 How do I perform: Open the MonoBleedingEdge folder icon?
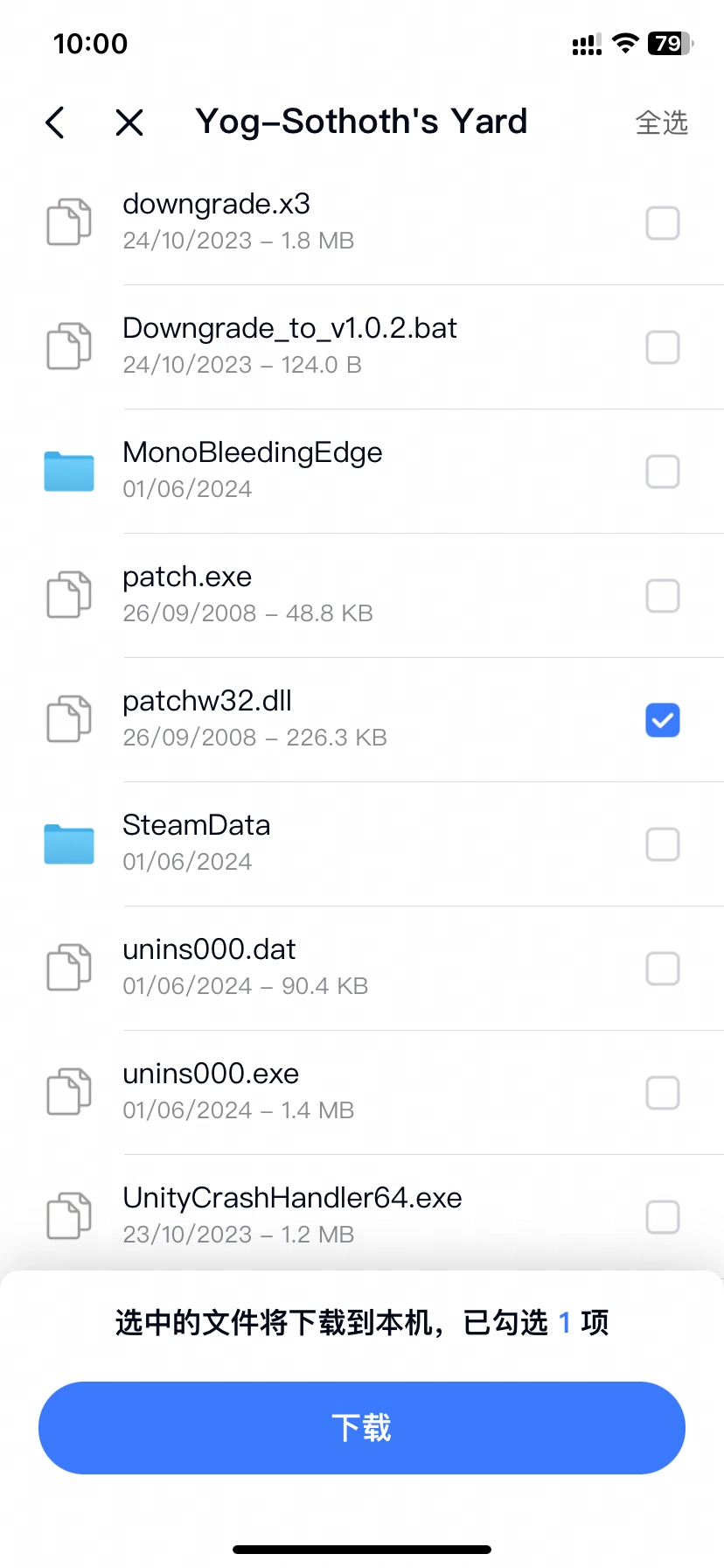coord(69,472)
